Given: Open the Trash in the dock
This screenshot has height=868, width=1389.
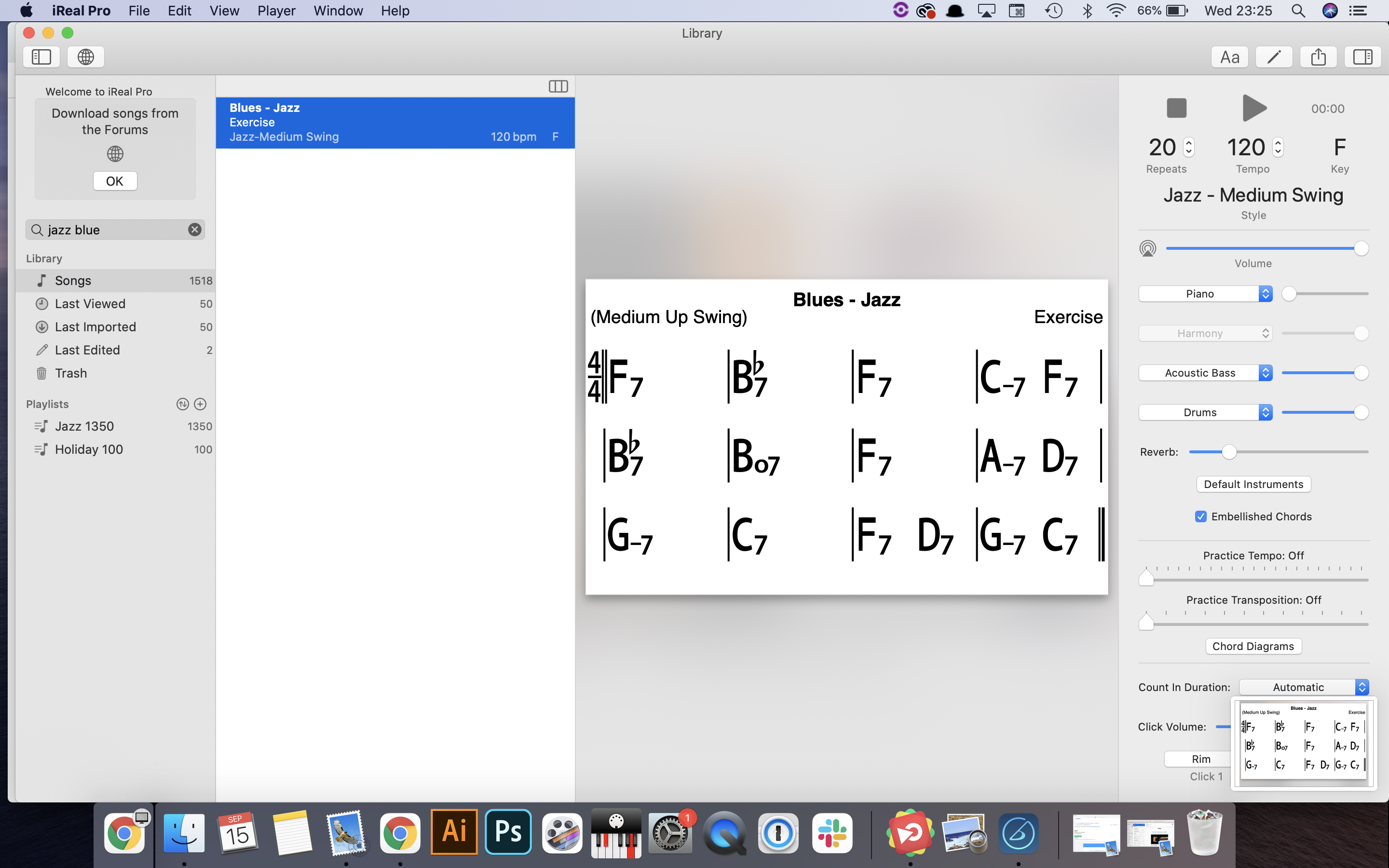Looking at the screenshot, I should pos(1205,832).
